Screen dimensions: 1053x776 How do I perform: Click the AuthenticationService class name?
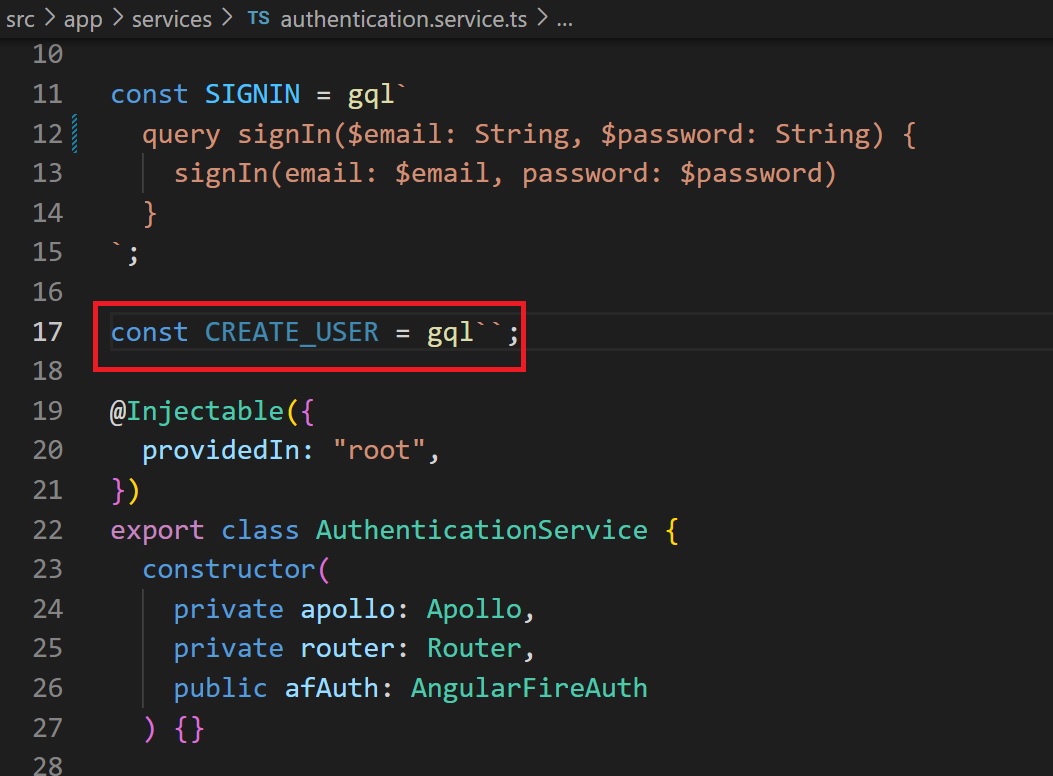pyautogui.click(x=482, y=530)
